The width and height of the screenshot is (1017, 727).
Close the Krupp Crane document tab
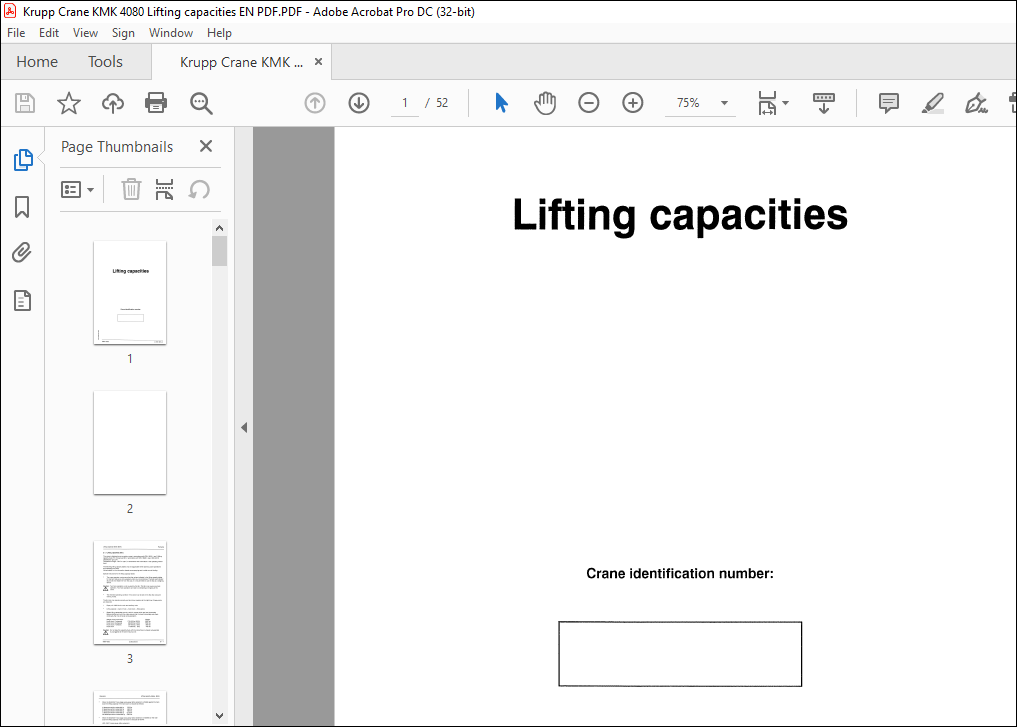point(318,62)
